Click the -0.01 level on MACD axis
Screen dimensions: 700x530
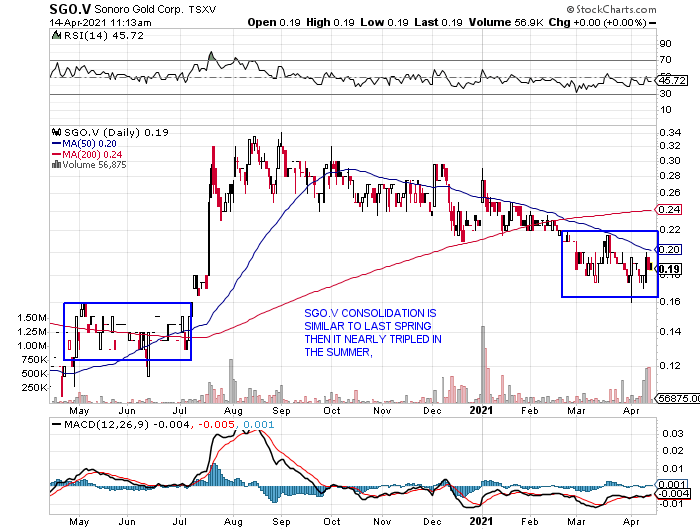coord(671,504)
